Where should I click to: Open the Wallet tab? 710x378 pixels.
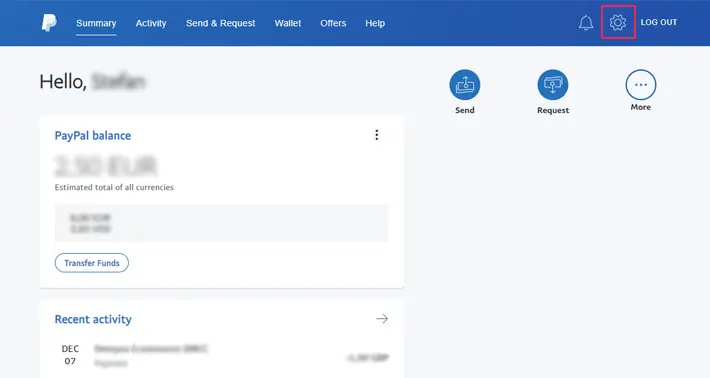(288, 23)
